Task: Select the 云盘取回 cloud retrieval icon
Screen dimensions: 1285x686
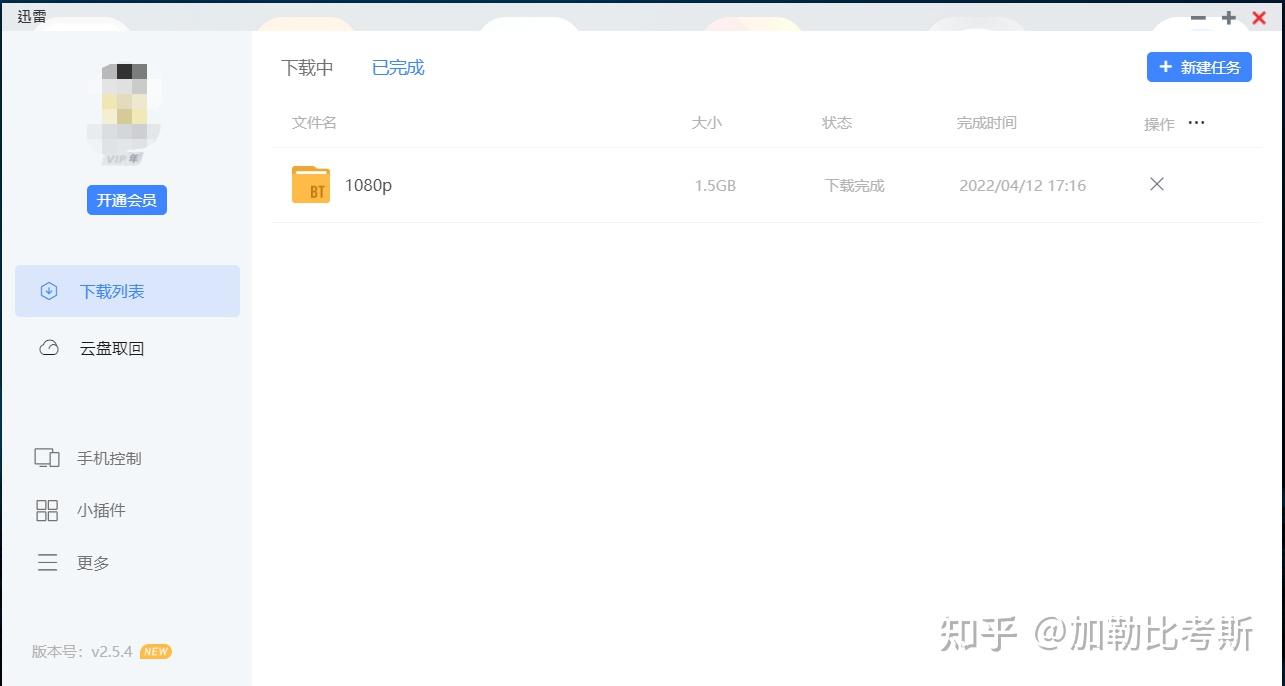Action: (47, 348)
